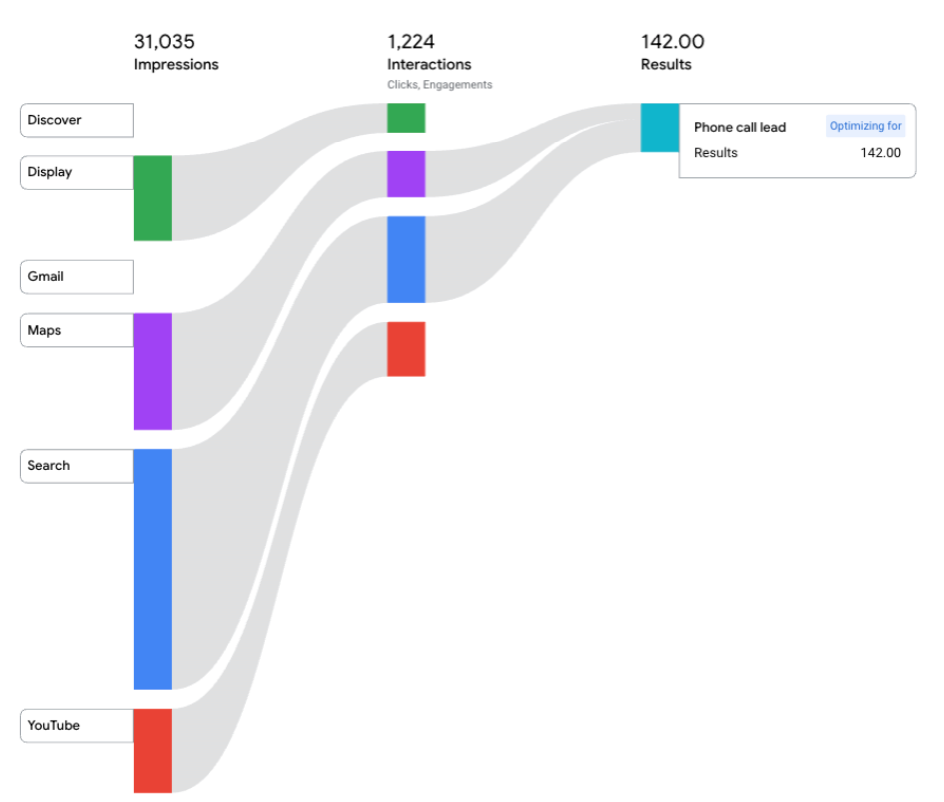This screenshot has height=802, width=944.
Task: Click red YouTube interactions bar
Action: coord(406,349)
